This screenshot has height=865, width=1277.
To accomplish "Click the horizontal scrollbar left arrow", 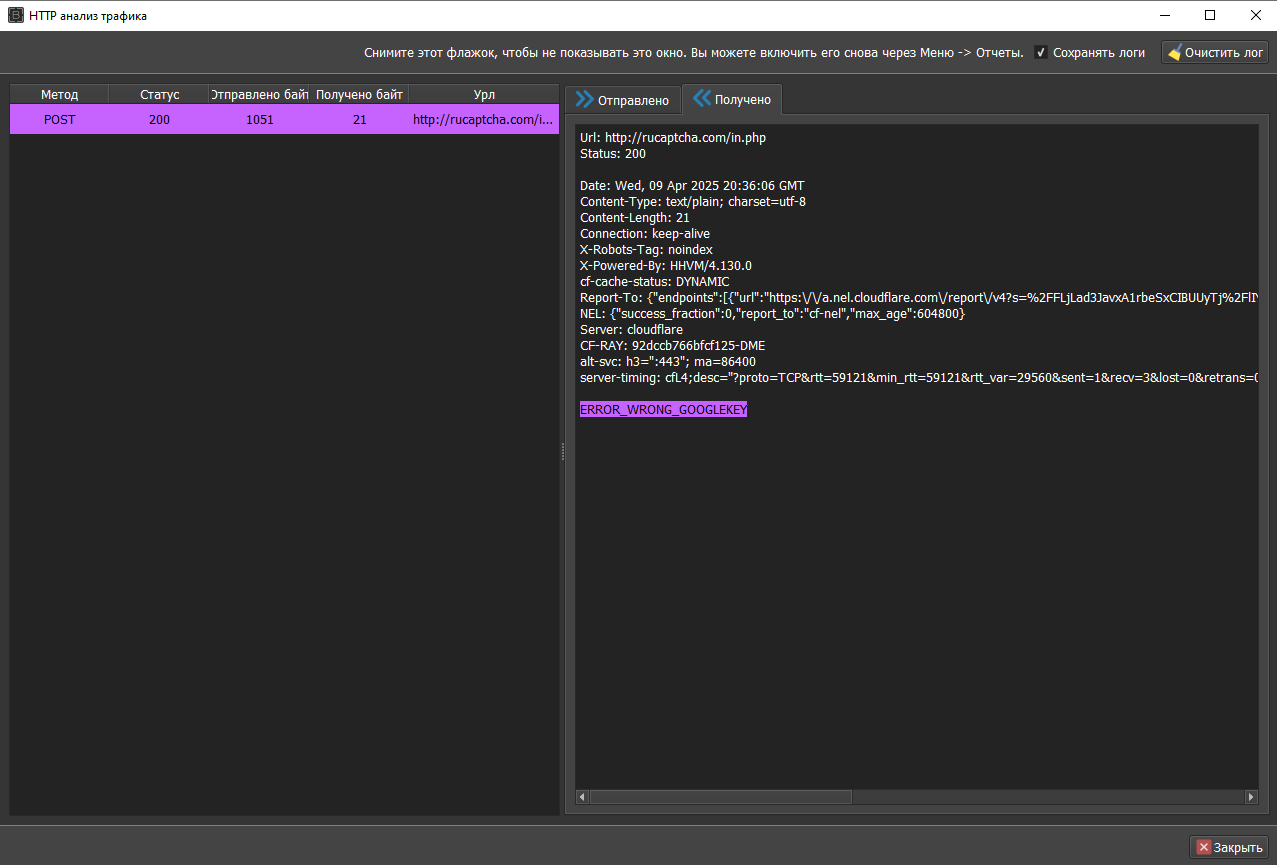I will coord(583,797).
